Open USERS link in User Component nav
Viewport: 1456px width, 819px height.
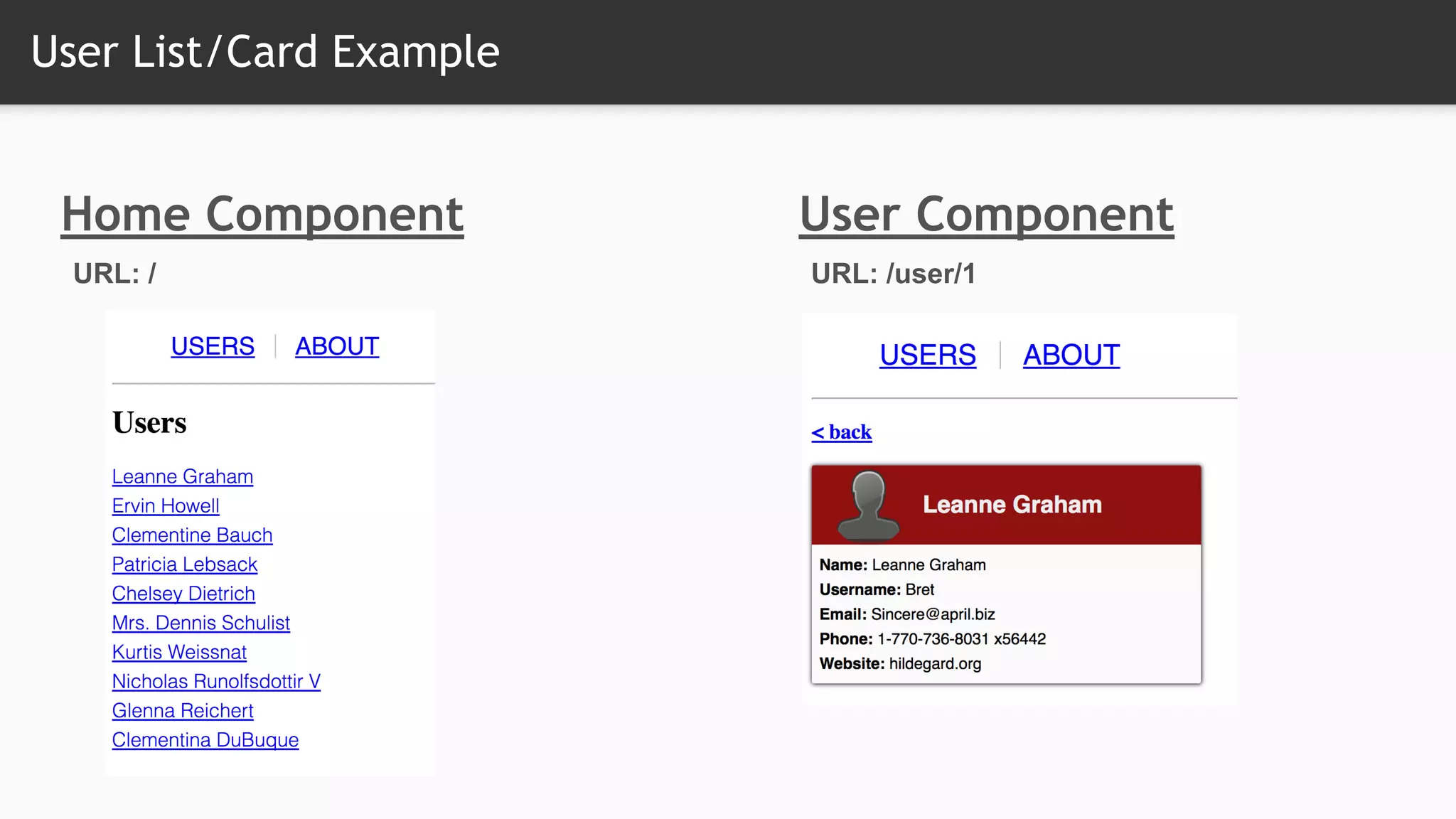928,355
